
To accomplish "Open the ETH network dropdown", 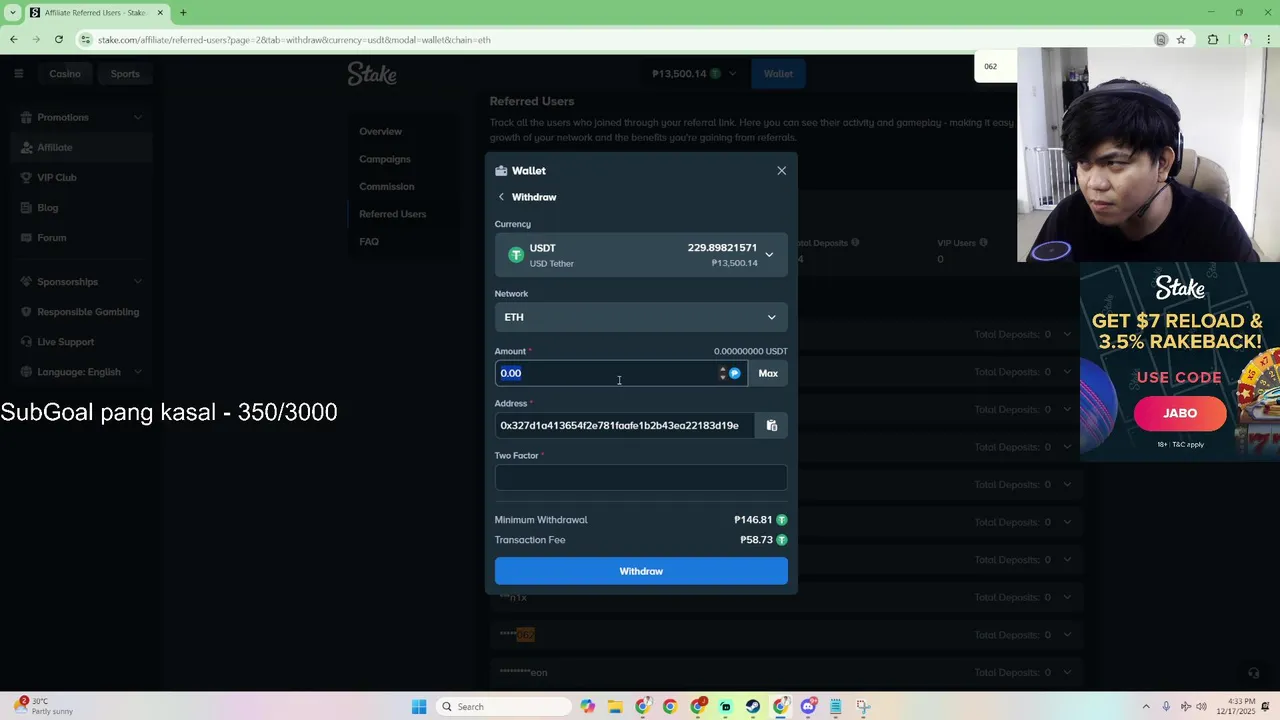I will [x=641, y=317].
